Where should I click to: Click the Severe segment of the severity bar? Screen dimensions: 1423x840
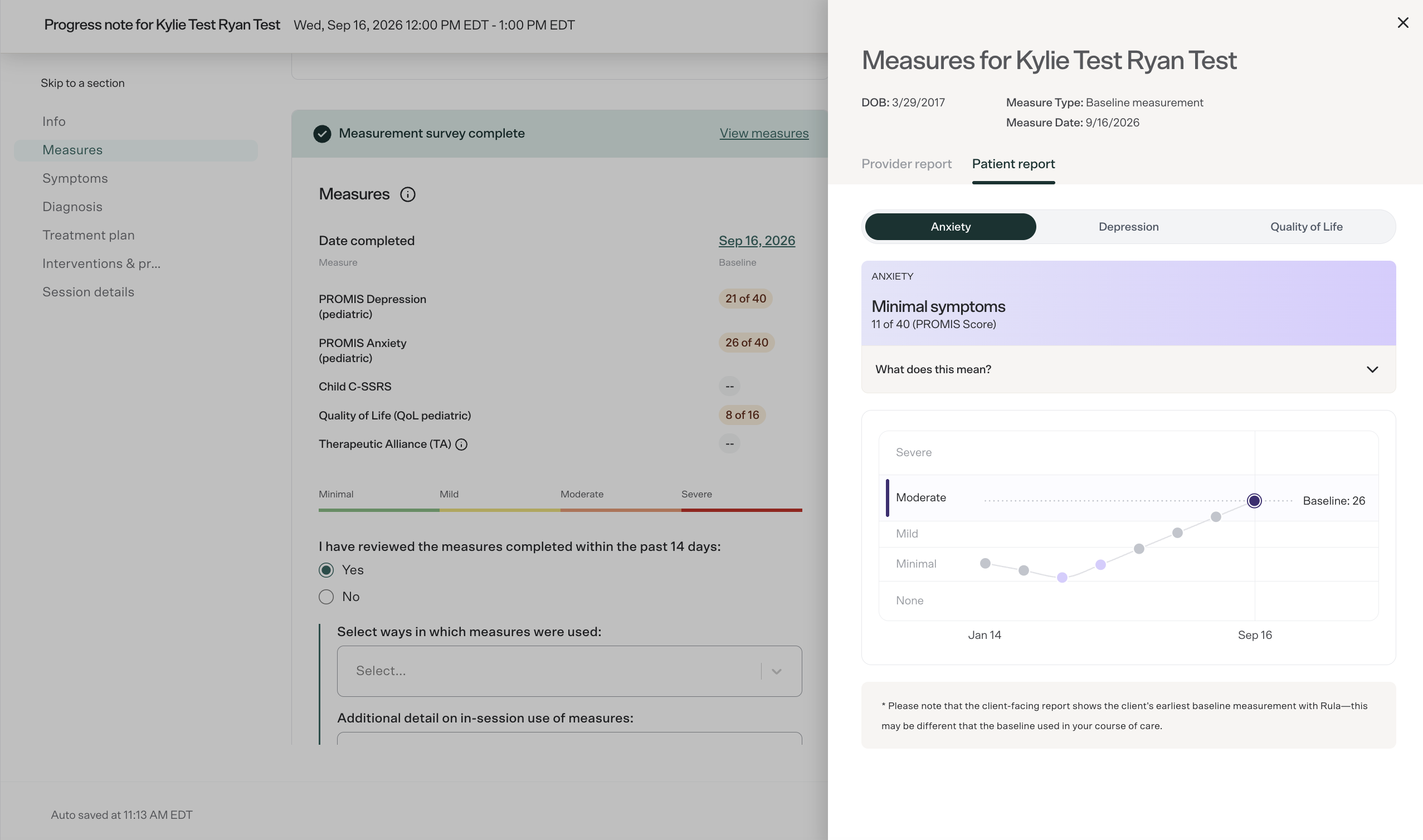click(x=742, y=510)
